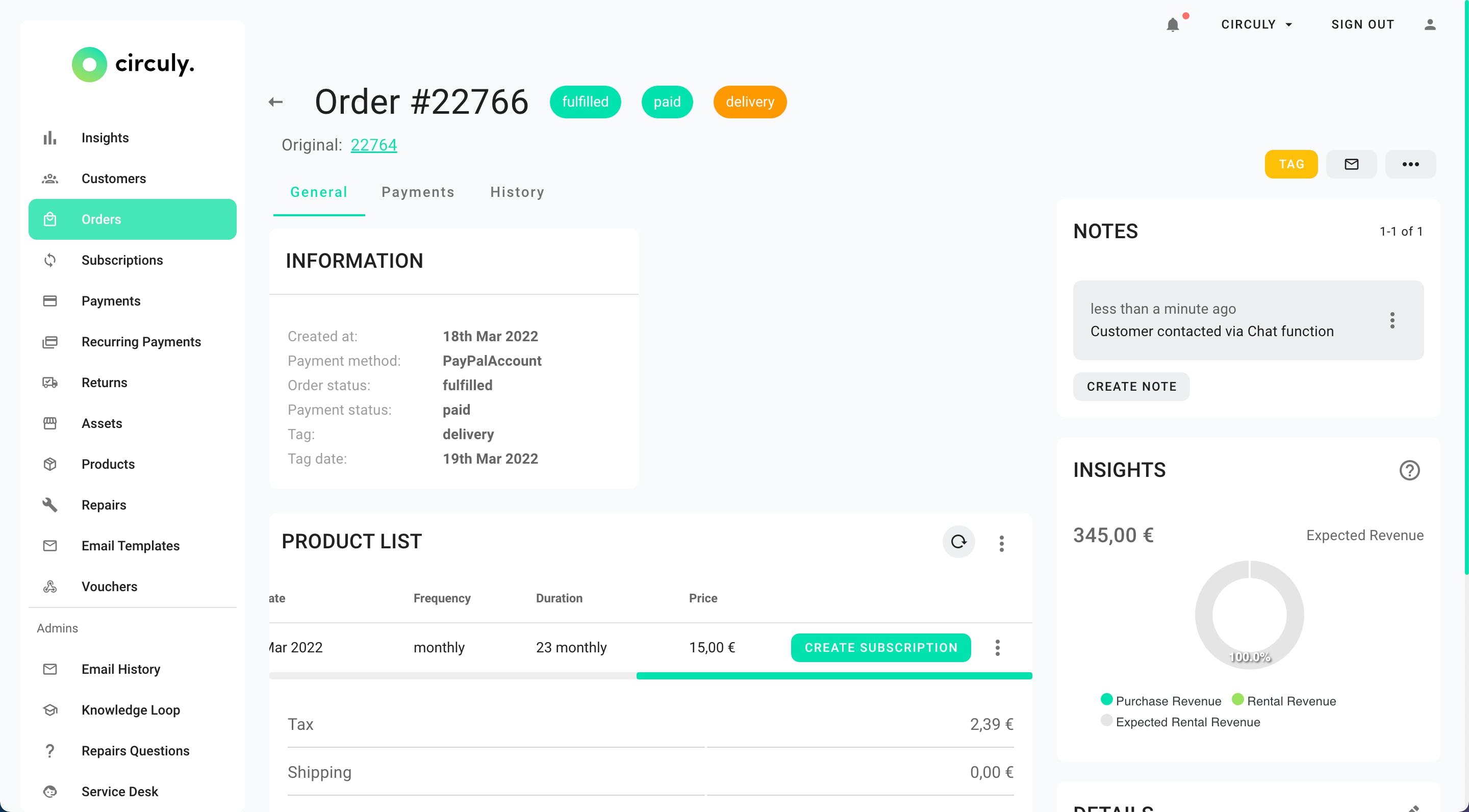Open Products in the sidebar
Viewport: 1469px width, 812px height.
132,464
